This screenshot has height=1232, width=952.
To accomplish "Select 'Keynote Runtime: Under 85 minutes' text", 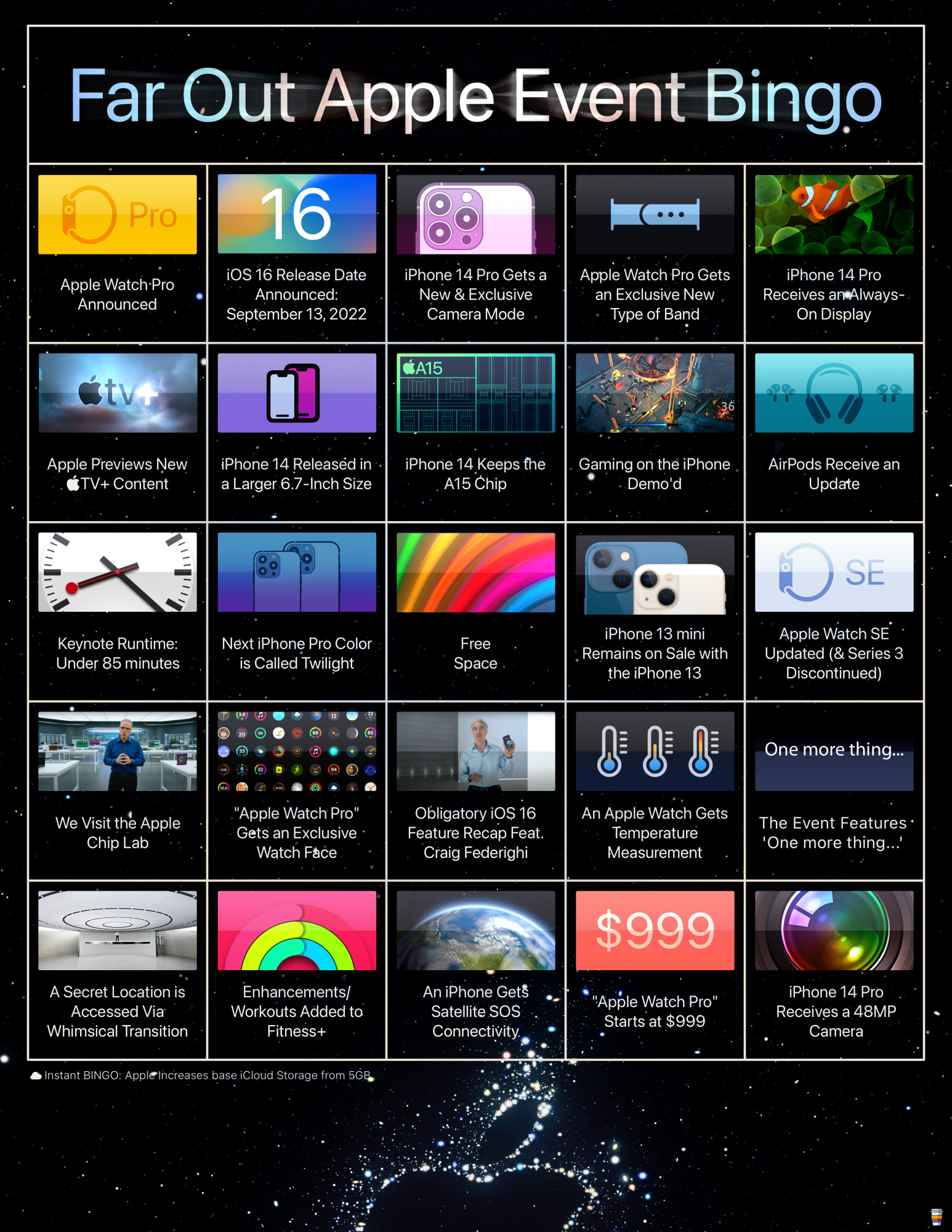I will pos(118,653).
